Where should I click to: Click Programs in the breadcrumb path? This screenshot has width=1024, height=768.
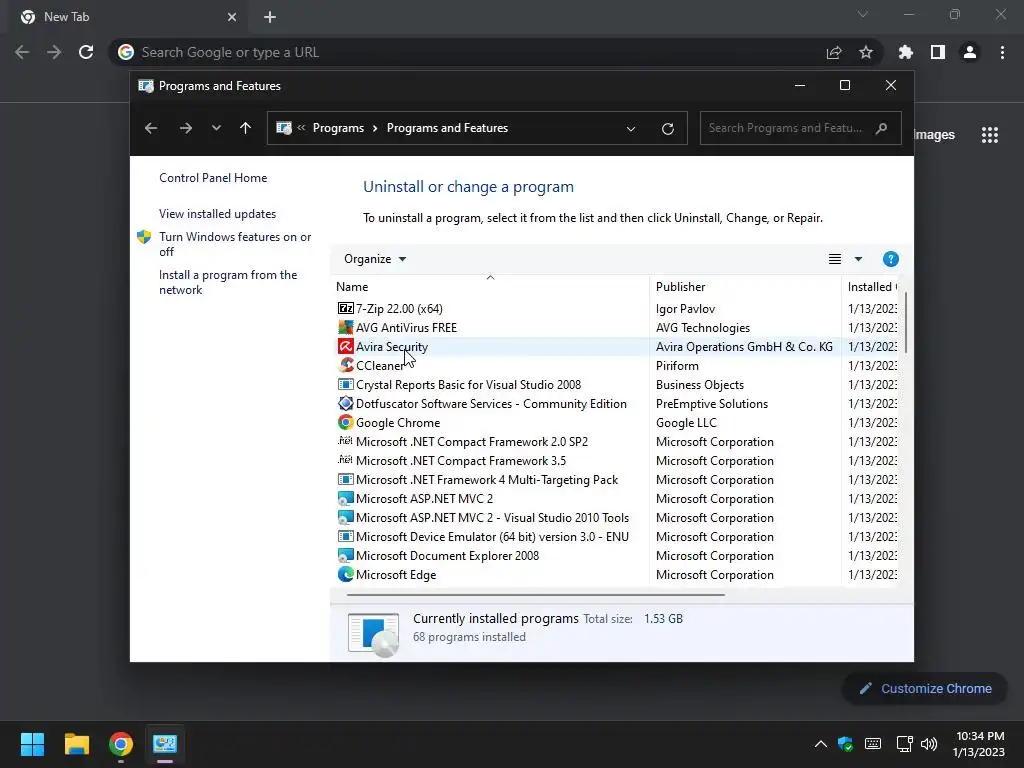338,128
